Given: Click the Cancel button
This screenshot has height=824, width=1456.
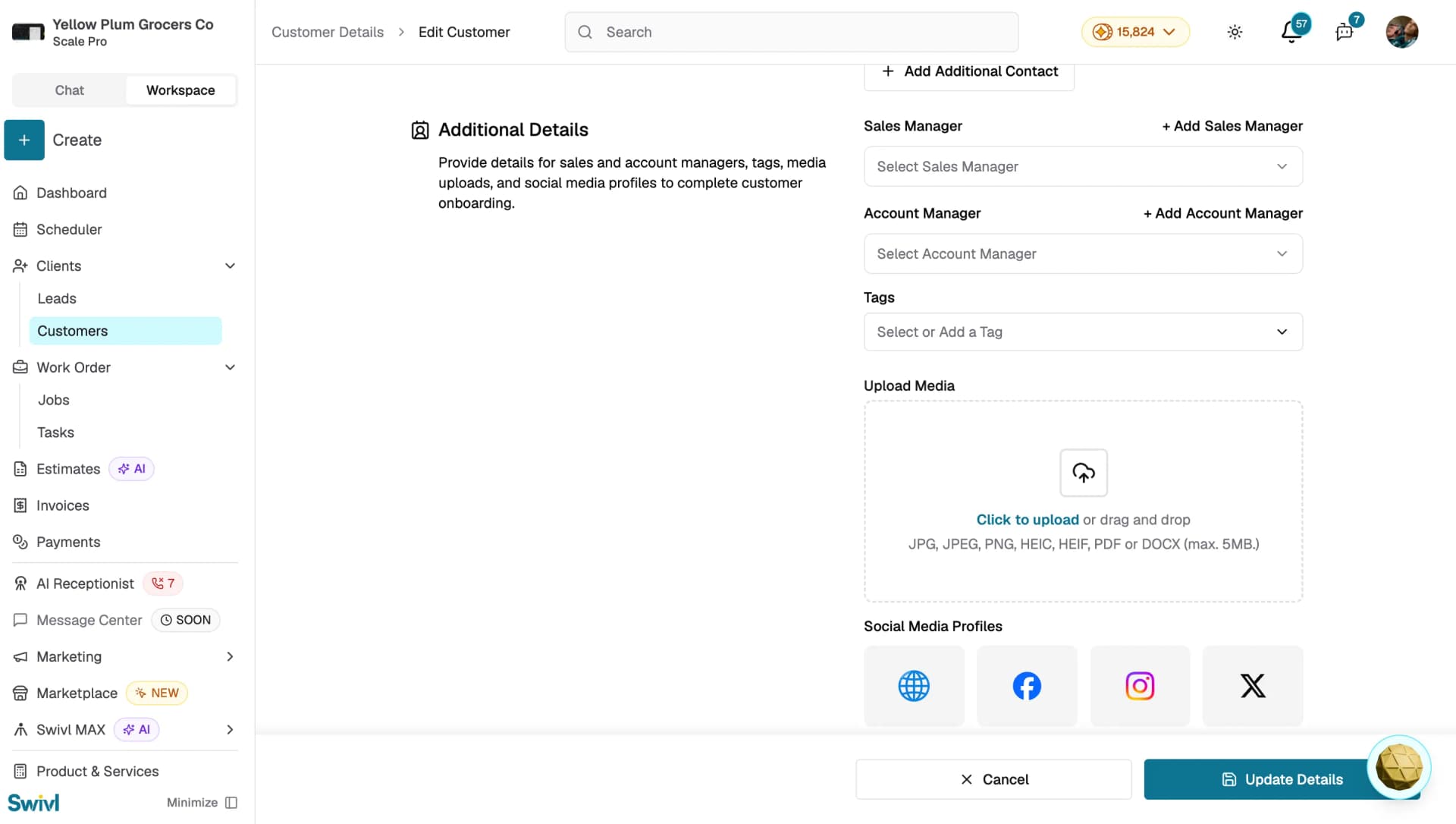Looking at the screenshot, I should pos(993,779).
